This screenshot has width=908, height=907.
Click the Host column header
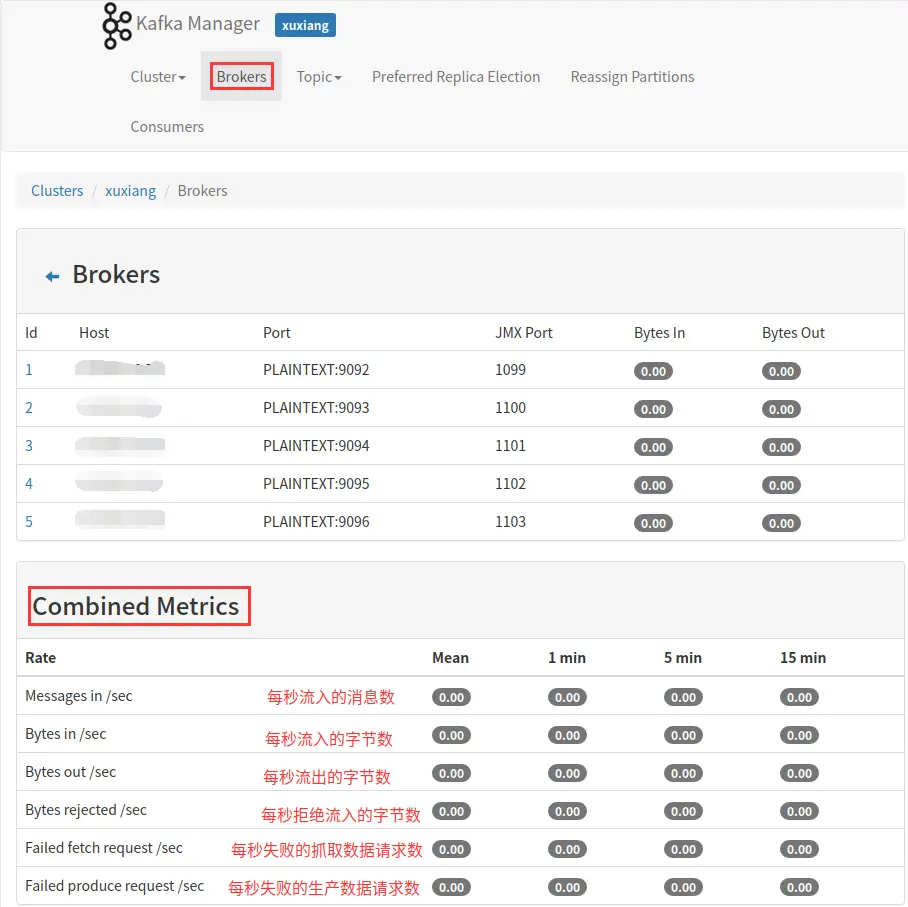coord(94,332)
